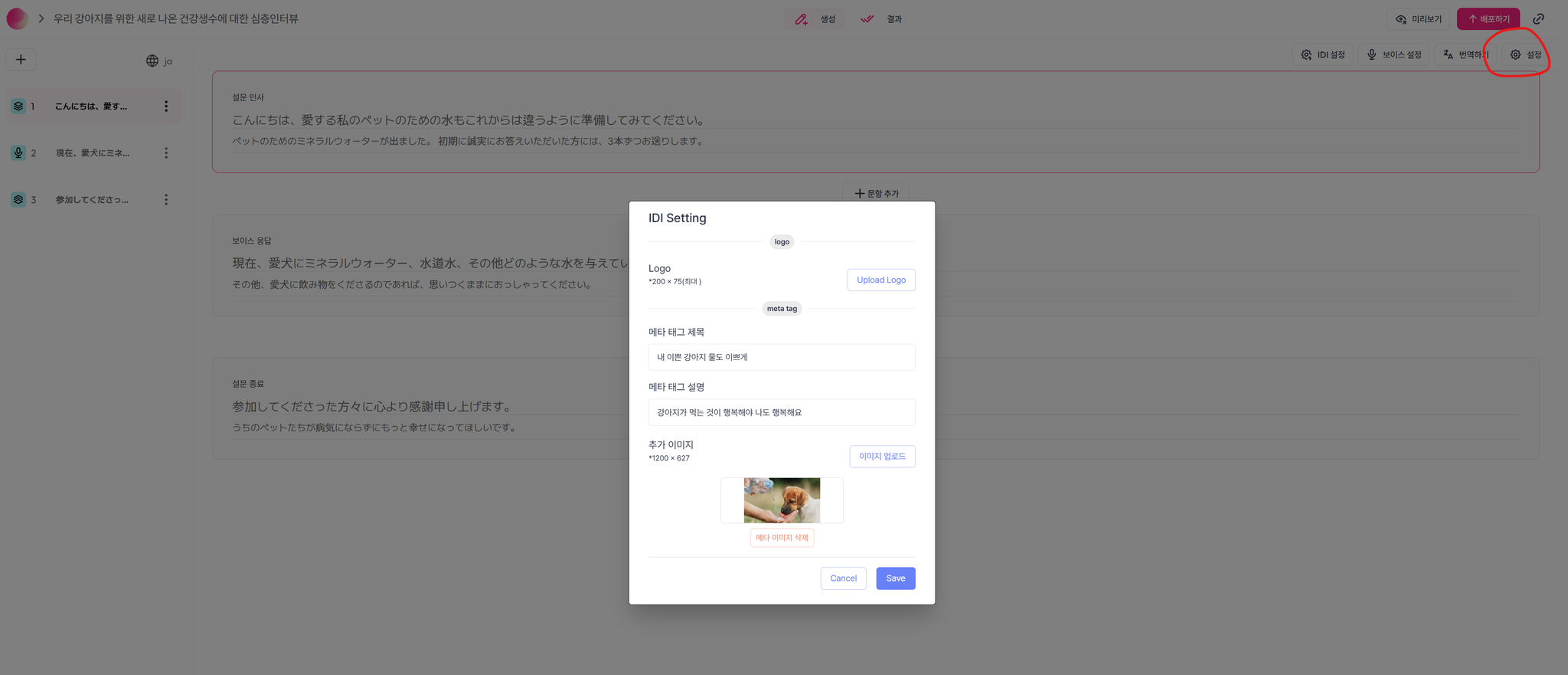Click the 문항 추가 add question button
This screenshot has width=1568, height=675.
(x=876, y=193)
